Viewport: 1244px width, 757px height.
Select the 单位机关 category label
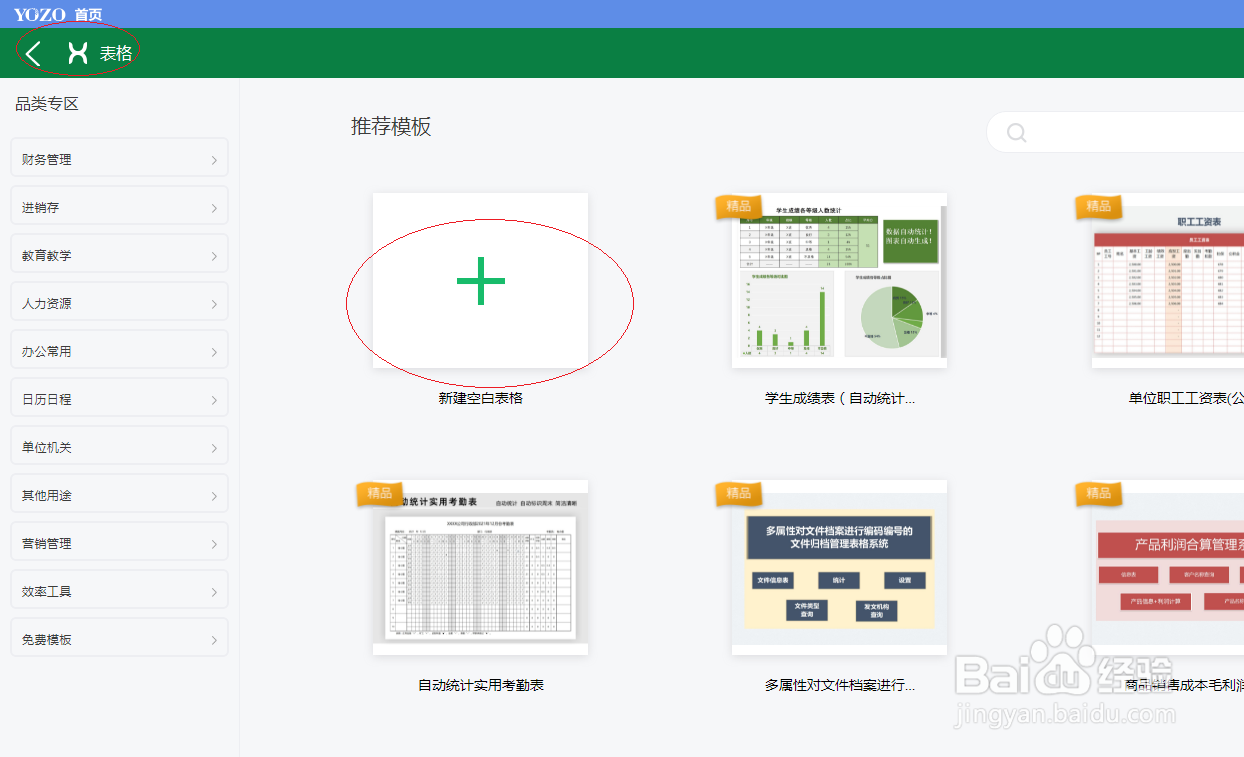point(47,447)
